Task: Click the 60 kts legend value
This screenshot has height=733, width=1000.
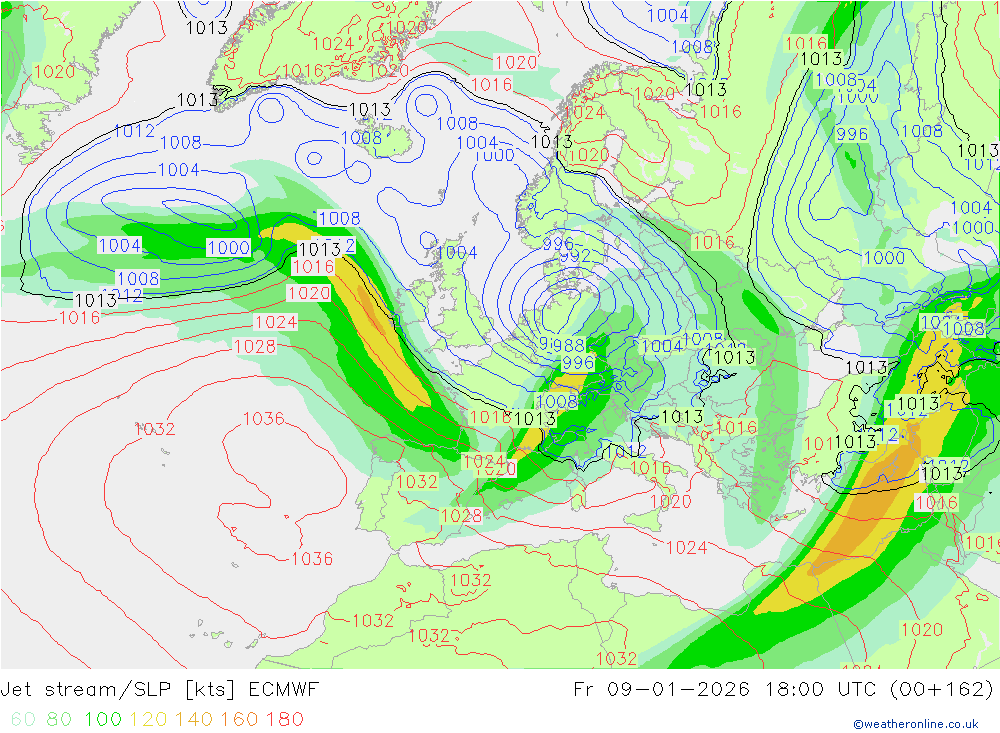Action: [23, 719]
